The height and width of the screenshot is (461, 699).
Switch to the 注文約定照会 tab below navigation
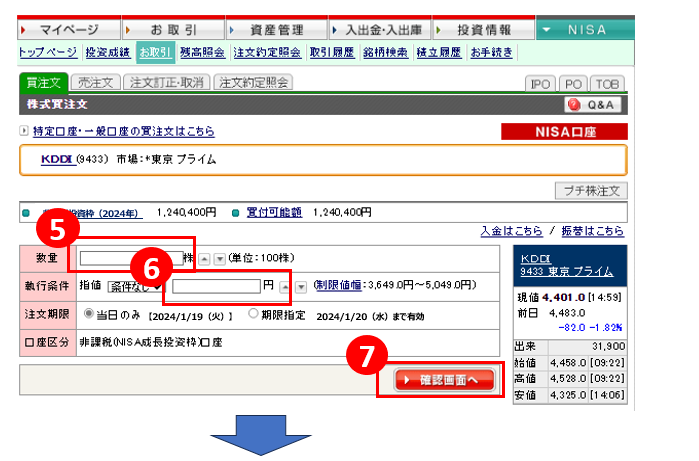point(253,82)
